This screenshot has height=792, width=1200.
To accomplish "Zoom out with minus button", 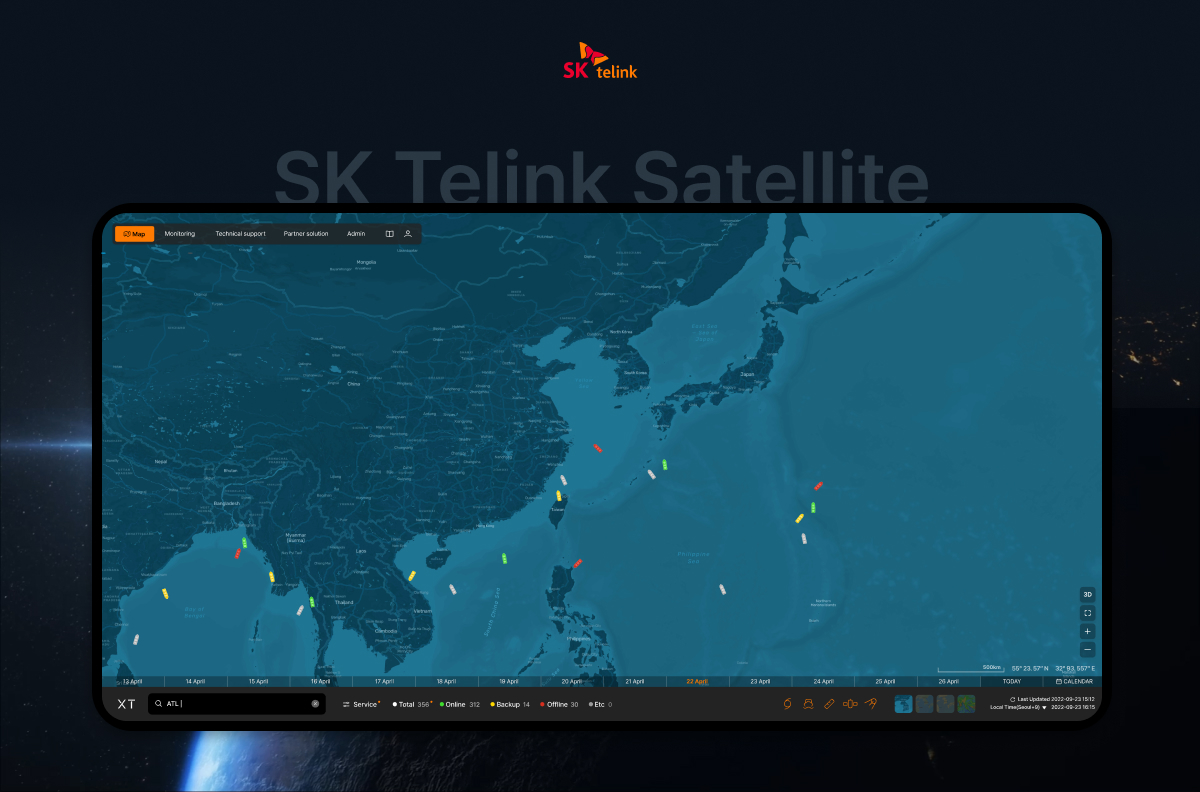I will (x=1087, y=650).
